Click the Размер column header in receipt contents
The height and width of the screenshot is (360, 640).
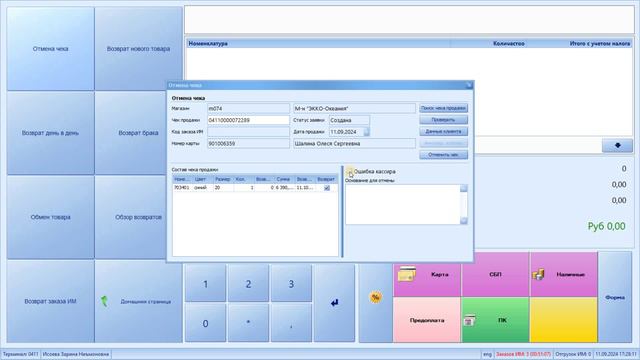[x=222, y=179]
